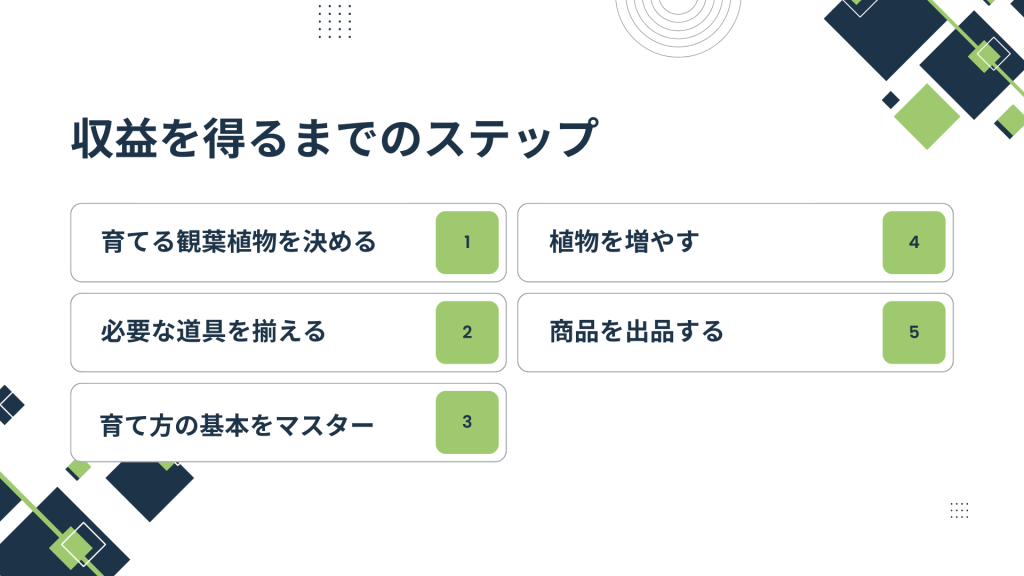Click the text 商品を出品する
The width and height of the screenshot is (1024, 576).
point(637,332)
